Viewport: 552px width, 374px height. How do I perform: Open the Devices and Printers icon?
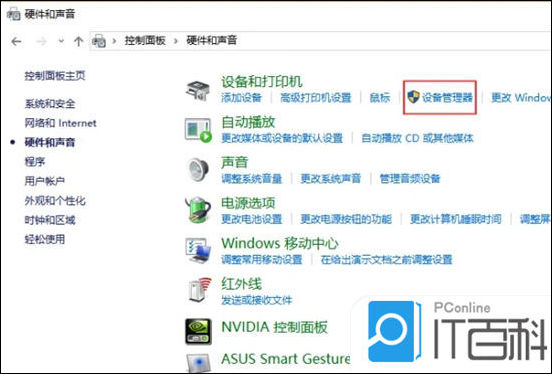198,91
